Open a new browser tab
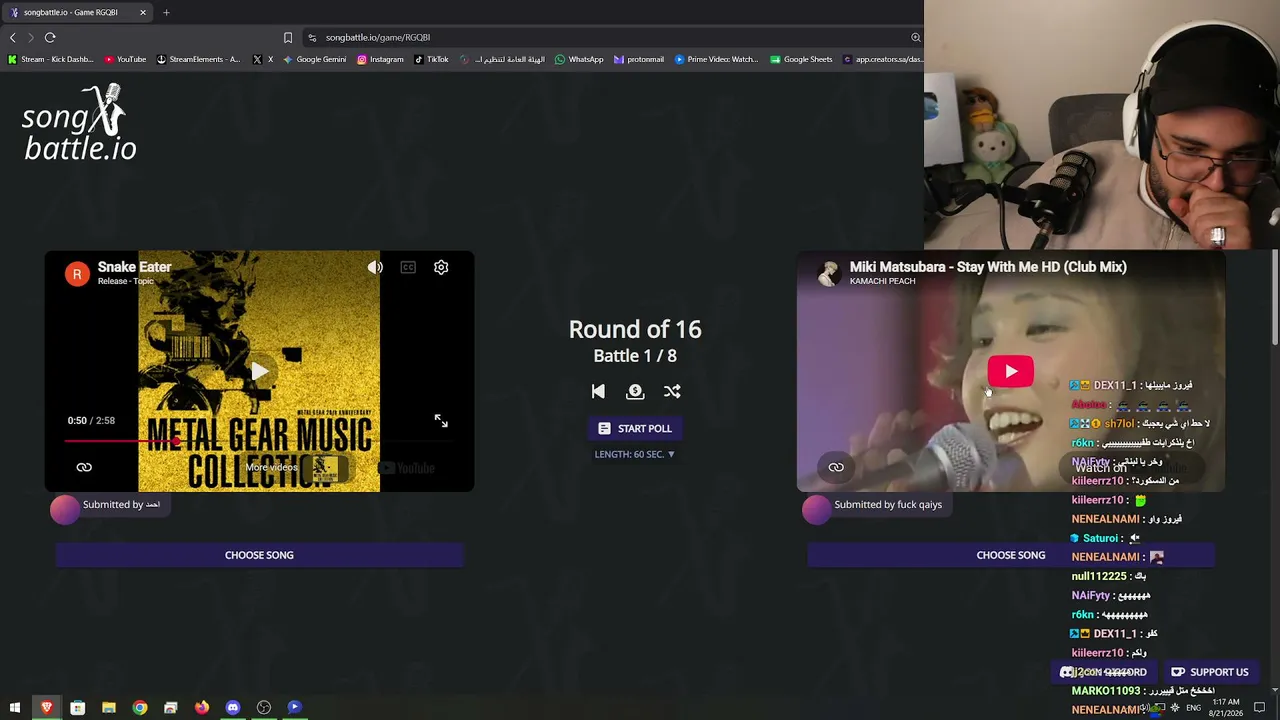The width and height of the screenshot is (1280, 720). 166,12
